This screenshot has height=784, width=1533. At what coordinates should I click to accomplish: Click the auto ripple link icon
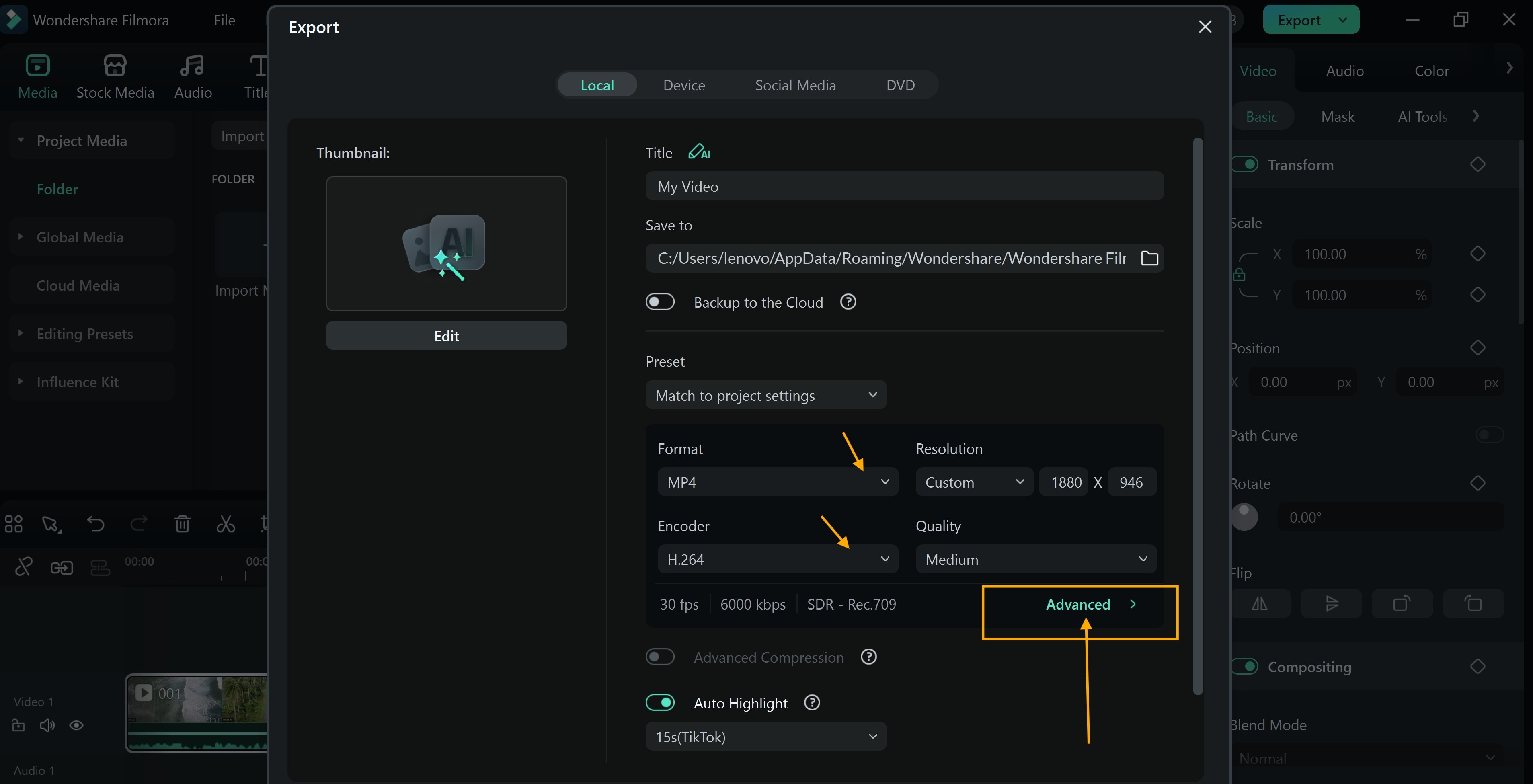61,568
